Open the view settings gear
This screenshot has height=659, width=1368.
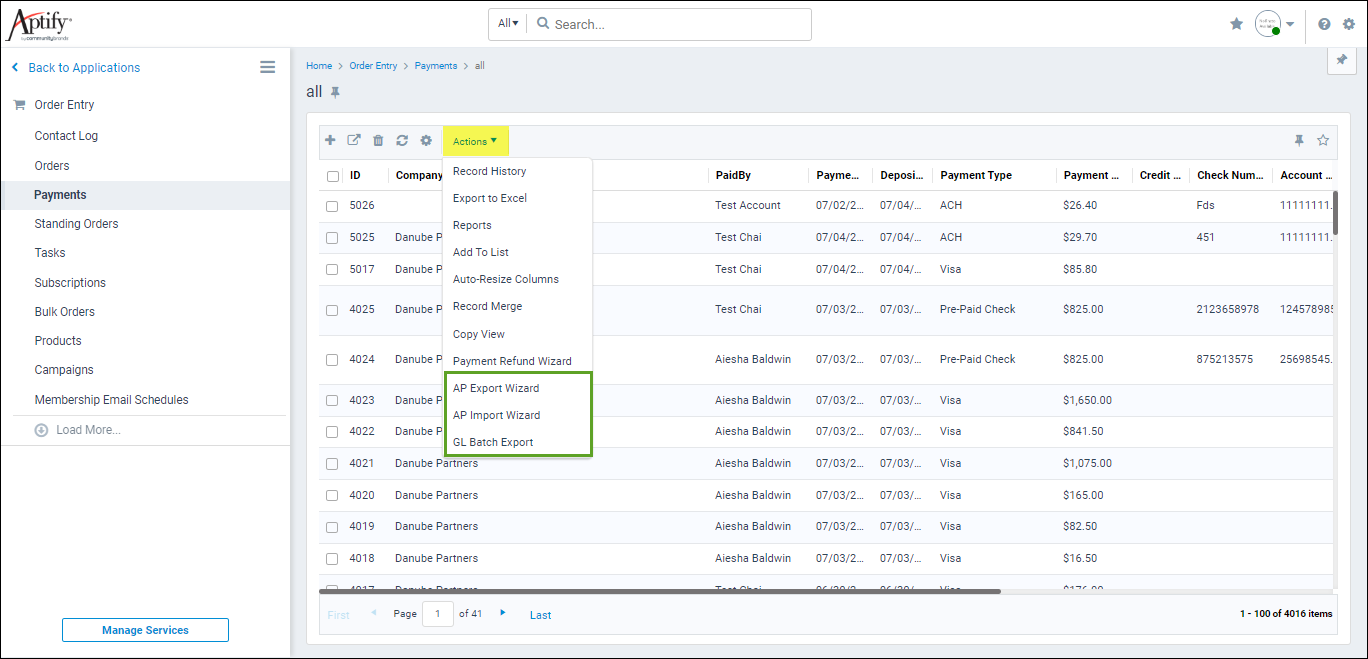(x=426, y=141)
